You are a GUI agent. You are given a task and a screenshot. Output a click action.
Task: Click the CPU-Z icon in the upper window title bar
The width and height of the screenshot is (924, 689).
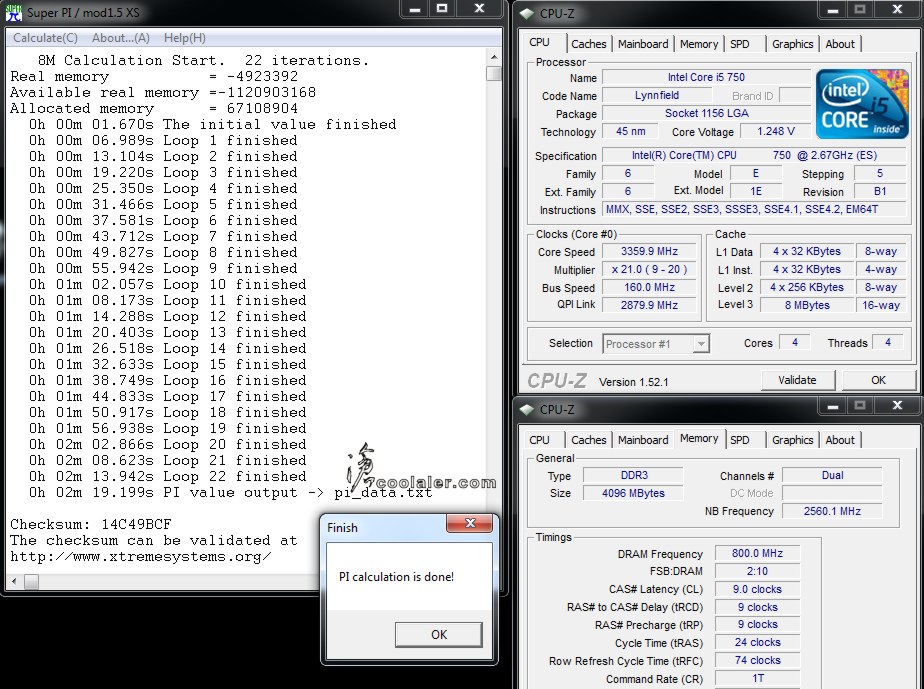point(527,13)
